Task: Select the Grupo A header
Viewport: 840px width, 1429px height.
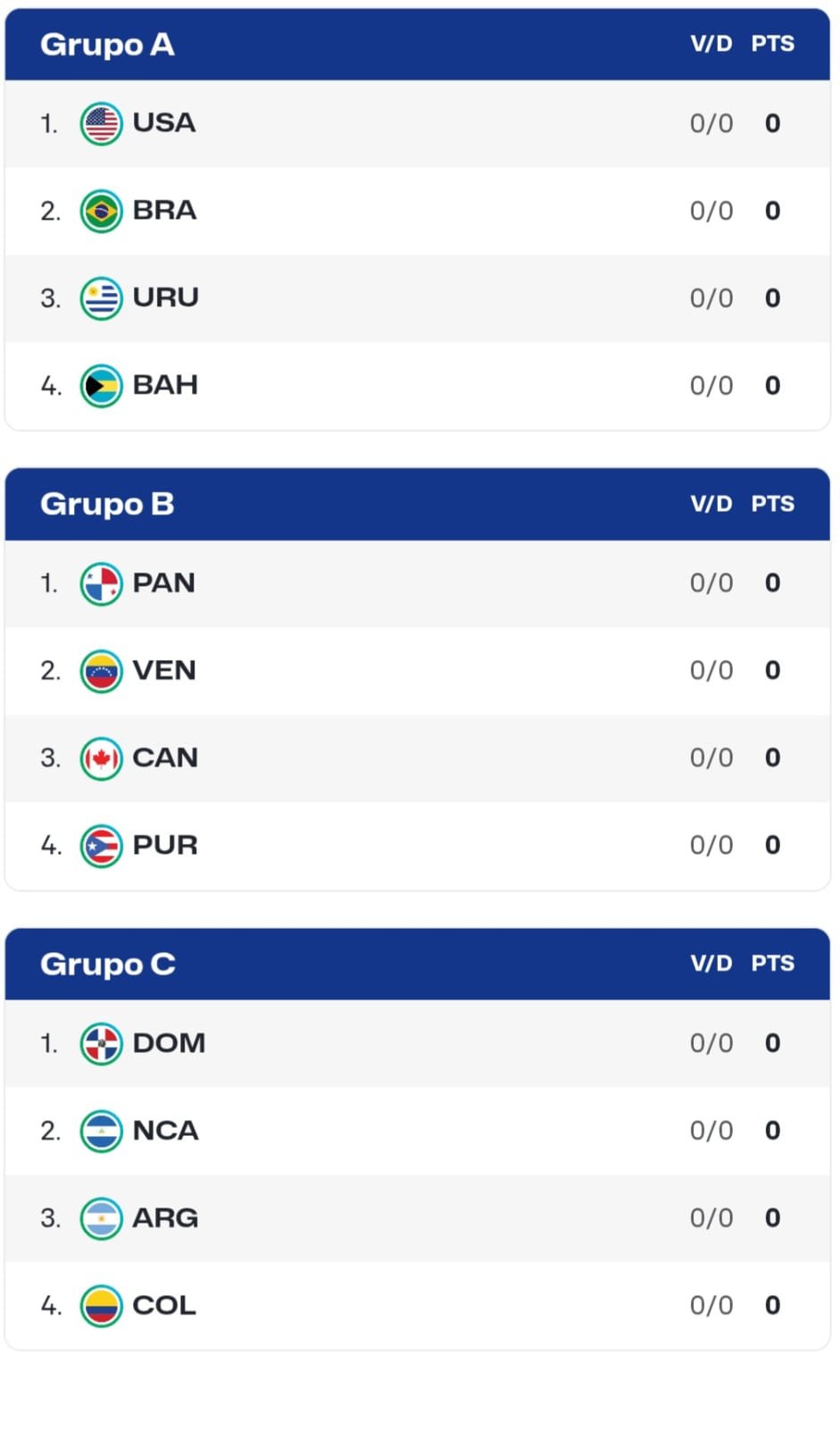Action: [107, 45]
